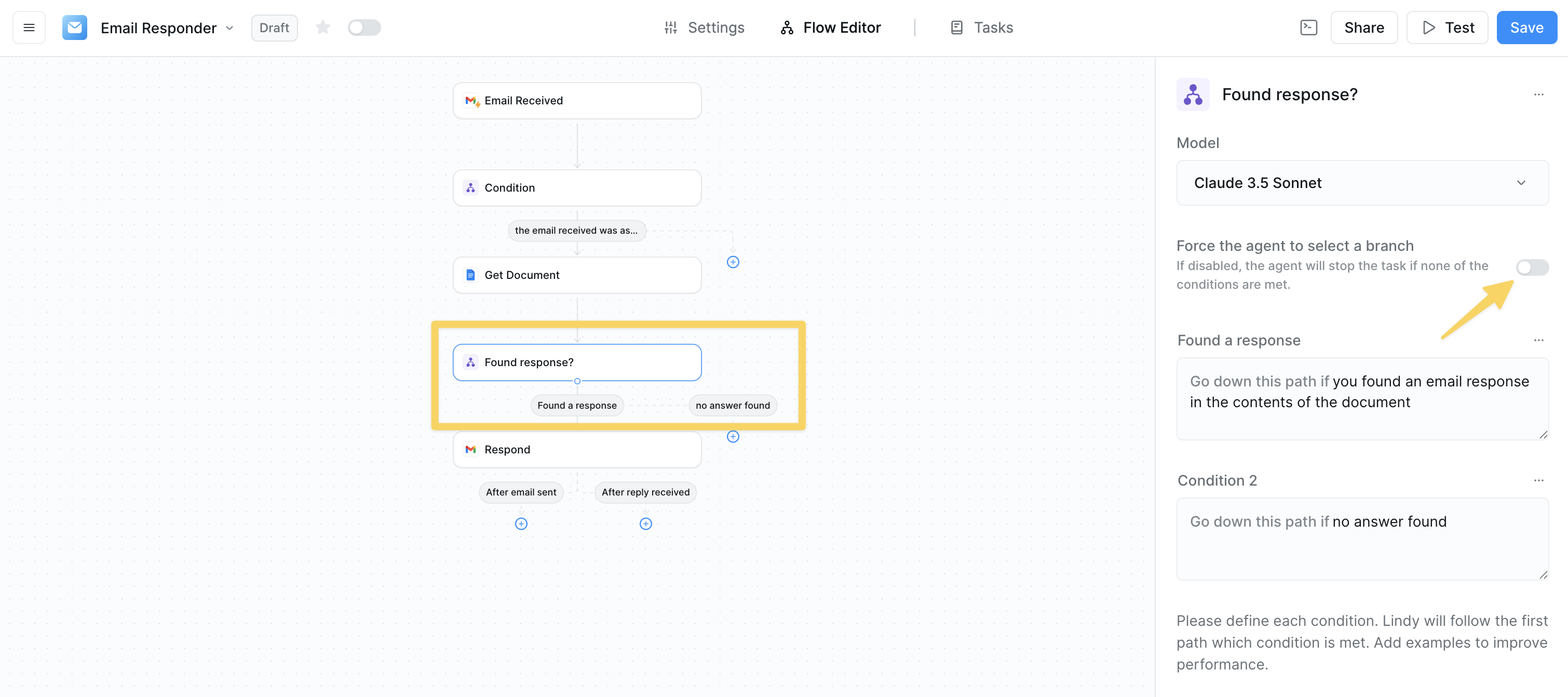Screen dimensions: 1568x697
Task: Click the plus icon under After reply received
Action: [x=645, y=523]
